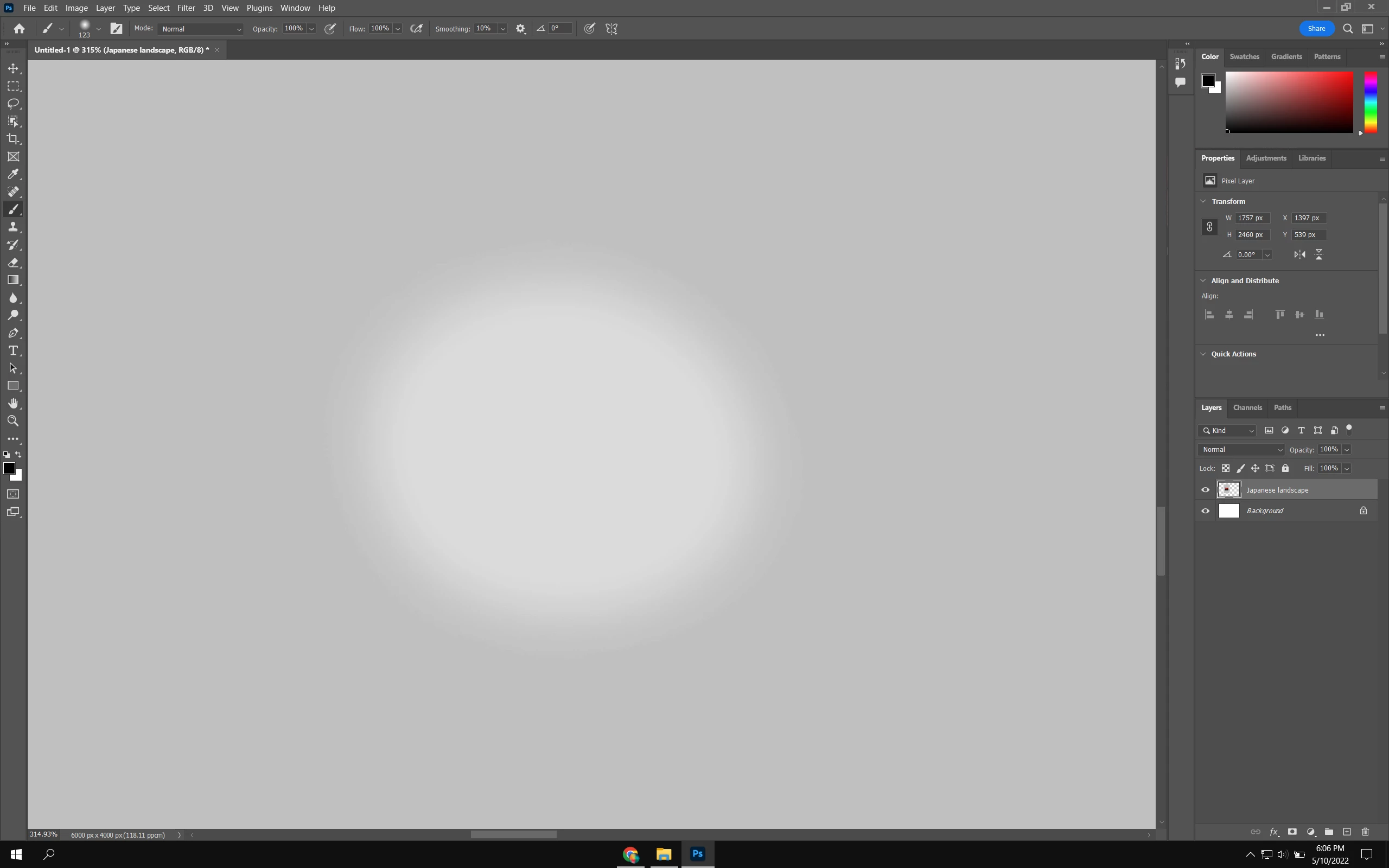Select the Pen tool
The image size is (1389, 868).
pyautogui.click(x=13, y=333)
